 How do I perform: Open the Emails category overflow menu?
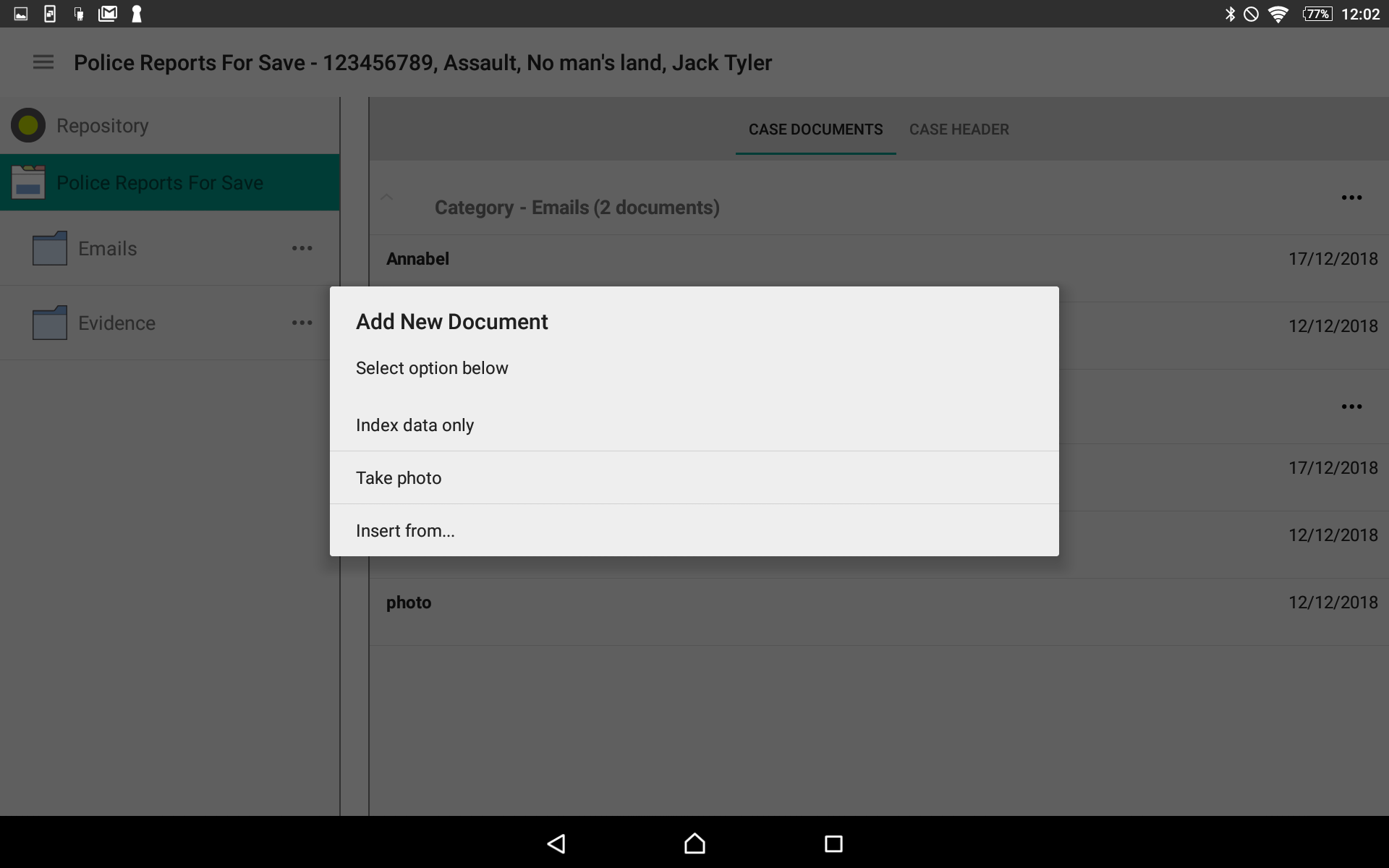click(x=1351, y=197)
